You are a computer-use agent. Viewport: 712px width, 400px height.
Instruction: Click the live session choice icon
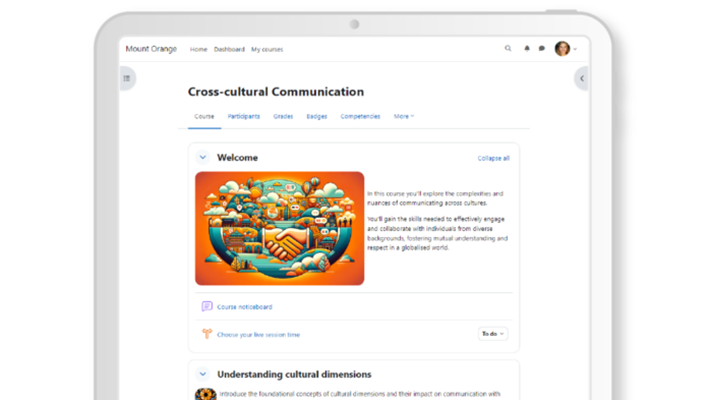[207, 334]
